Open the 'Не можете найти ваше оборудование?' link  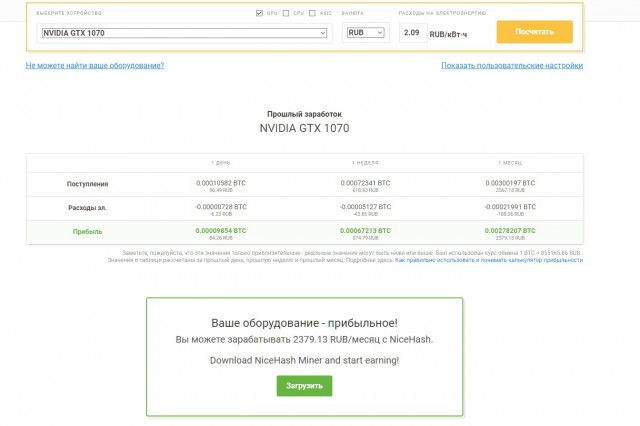(95, 65)
